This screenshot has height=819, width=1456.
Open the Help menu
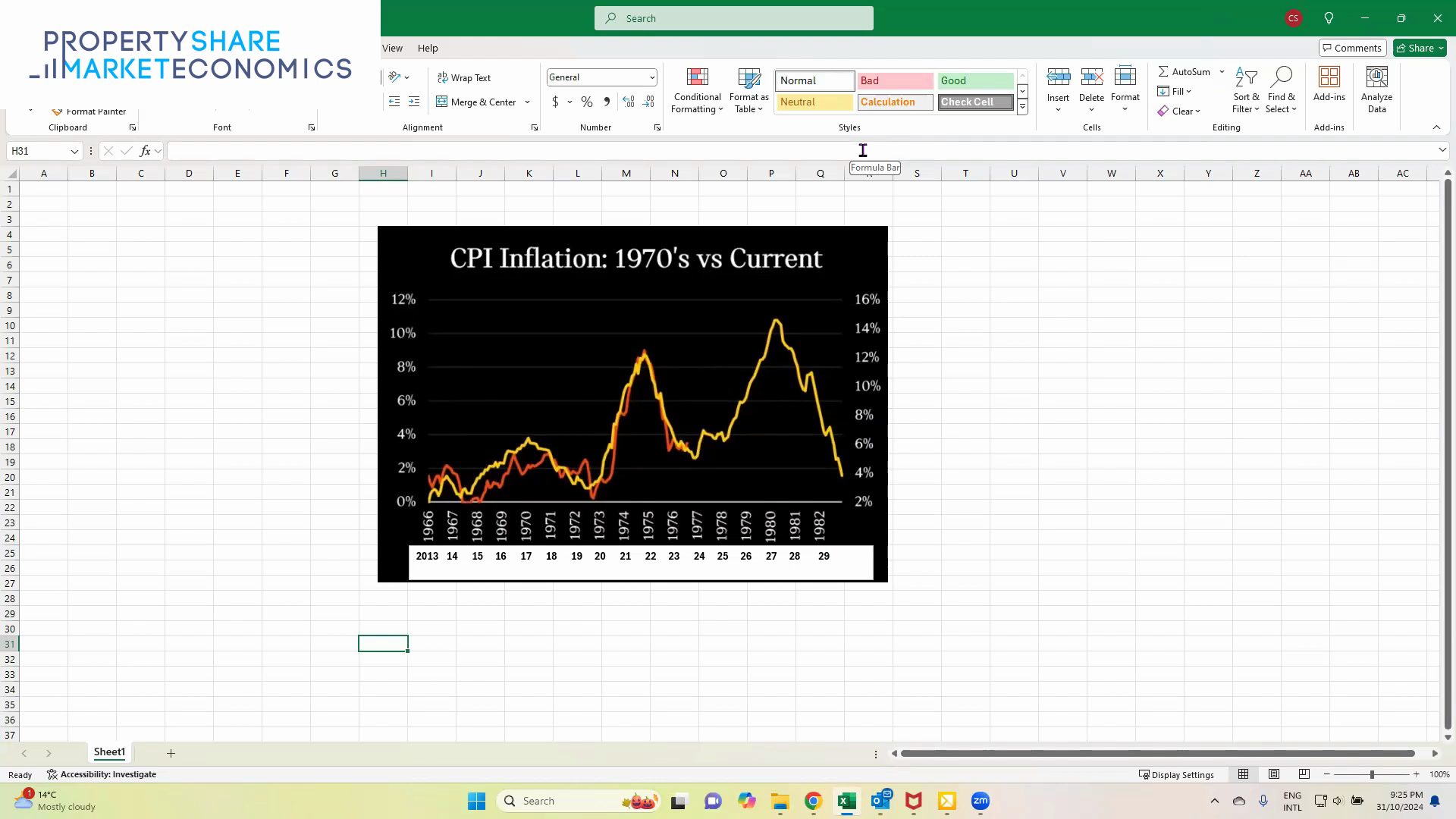pos(428,48)
